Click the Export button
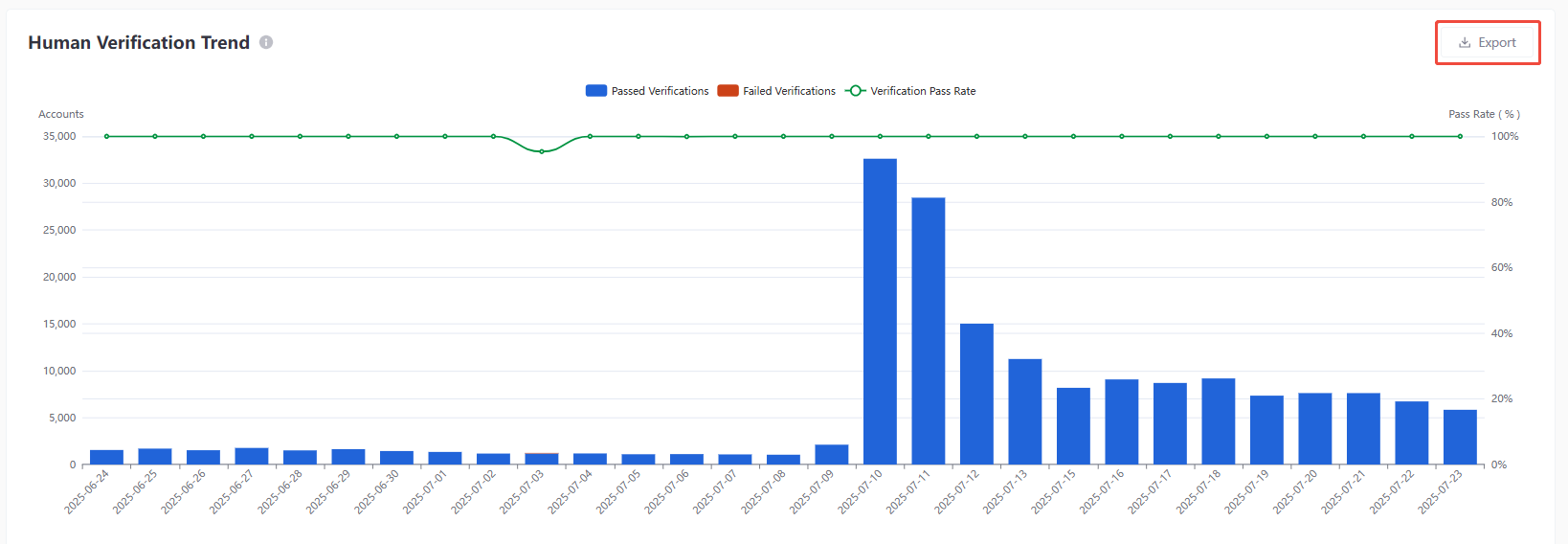1568x544 pixels. pos(1487,42)
